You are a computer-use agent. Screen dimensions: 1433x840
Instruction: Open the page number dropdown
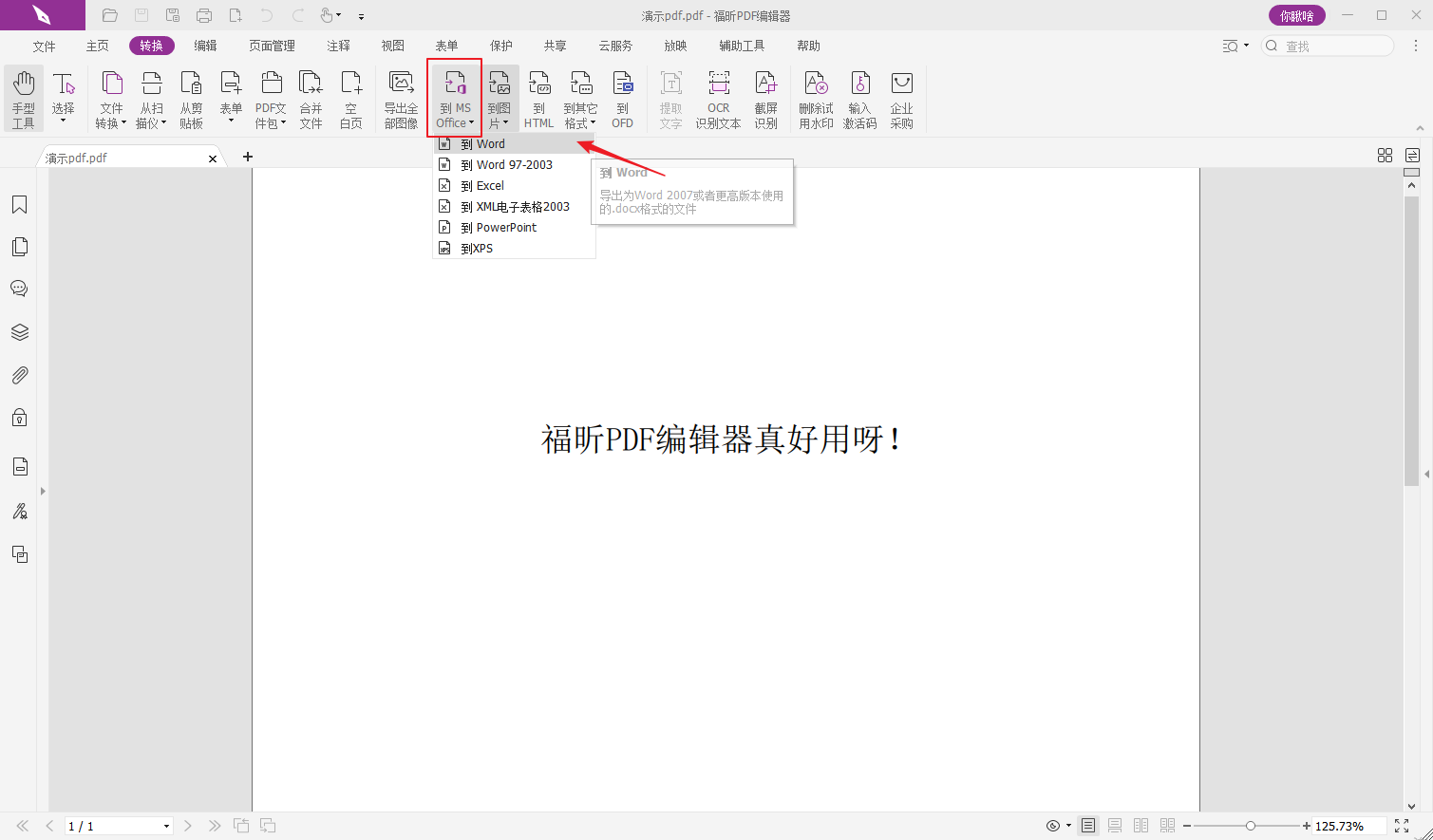(167, 827)
